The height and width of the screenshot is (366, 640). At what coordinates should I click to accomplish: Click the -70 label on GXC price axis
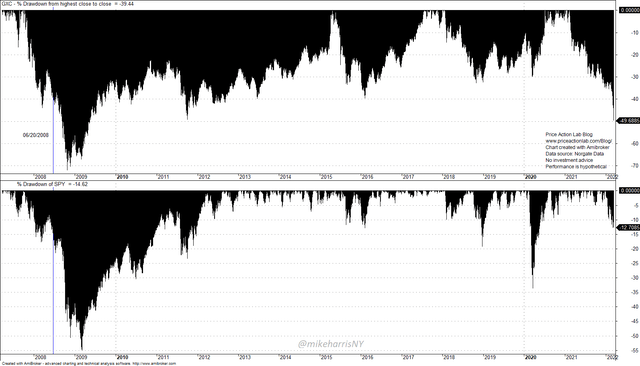635,166
